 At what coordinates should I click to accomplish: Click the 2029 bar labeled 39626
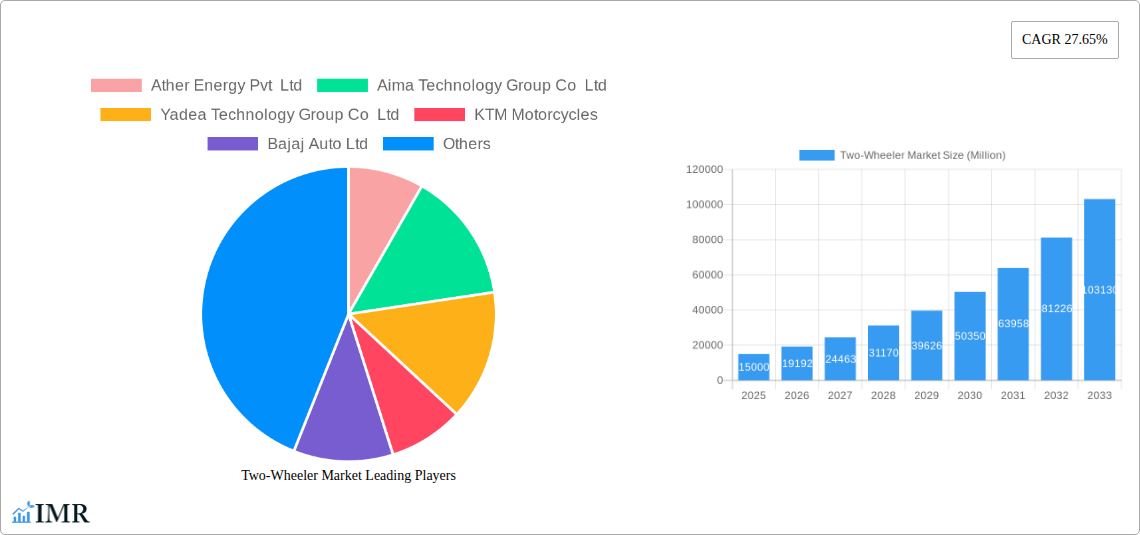point(926,345)
